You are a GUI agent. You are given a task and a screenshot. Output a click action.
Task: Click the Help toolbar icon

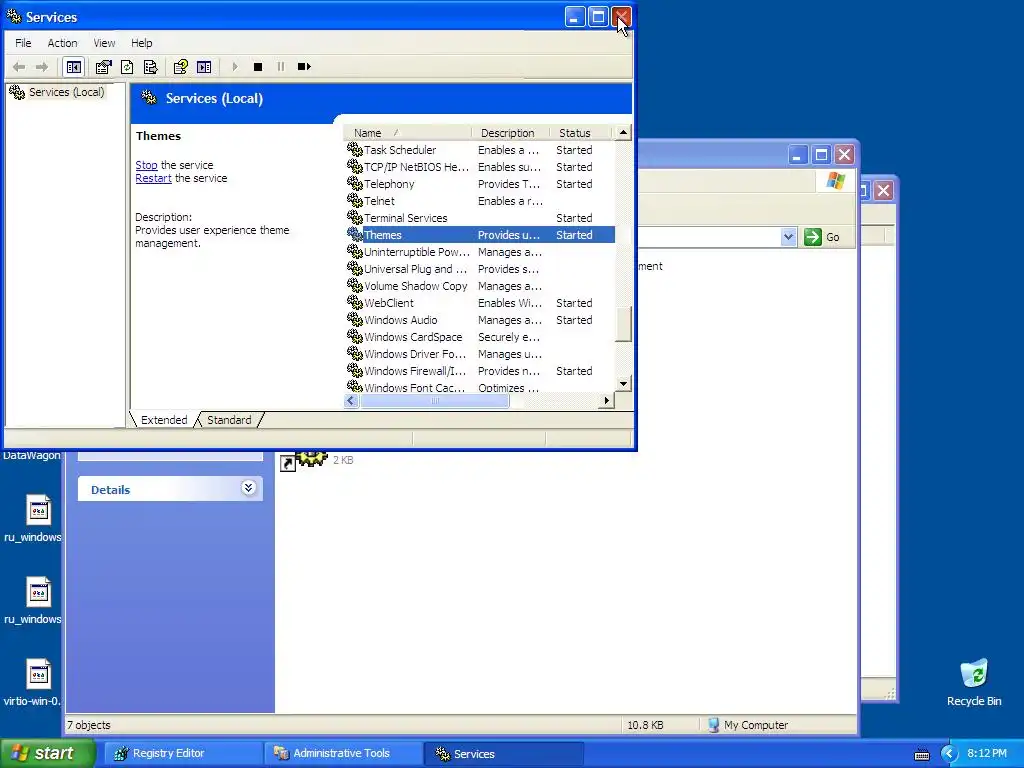(180, 67)
